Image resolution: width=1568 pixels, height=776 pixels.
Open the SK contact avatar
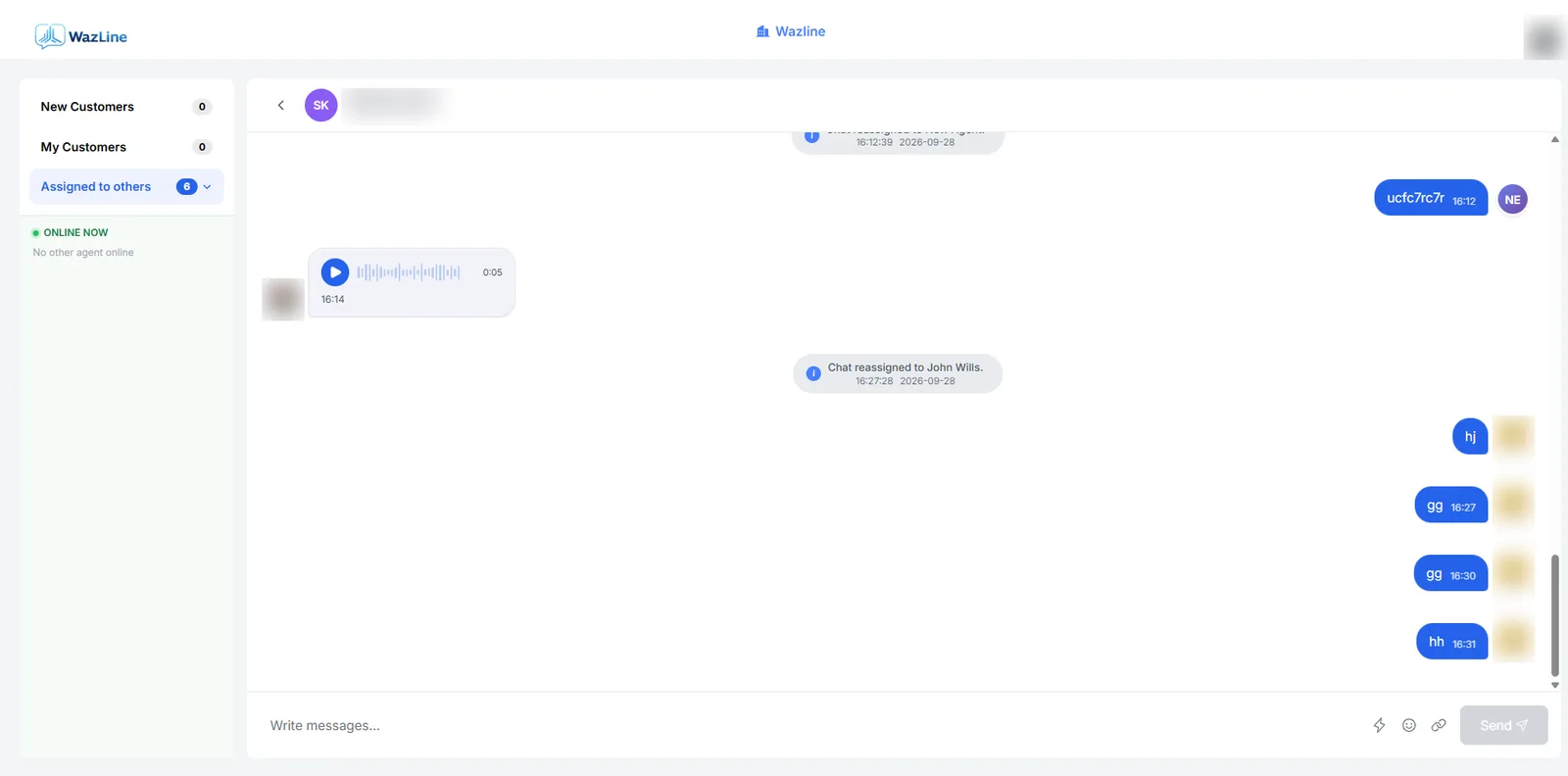tap(321, 105)
